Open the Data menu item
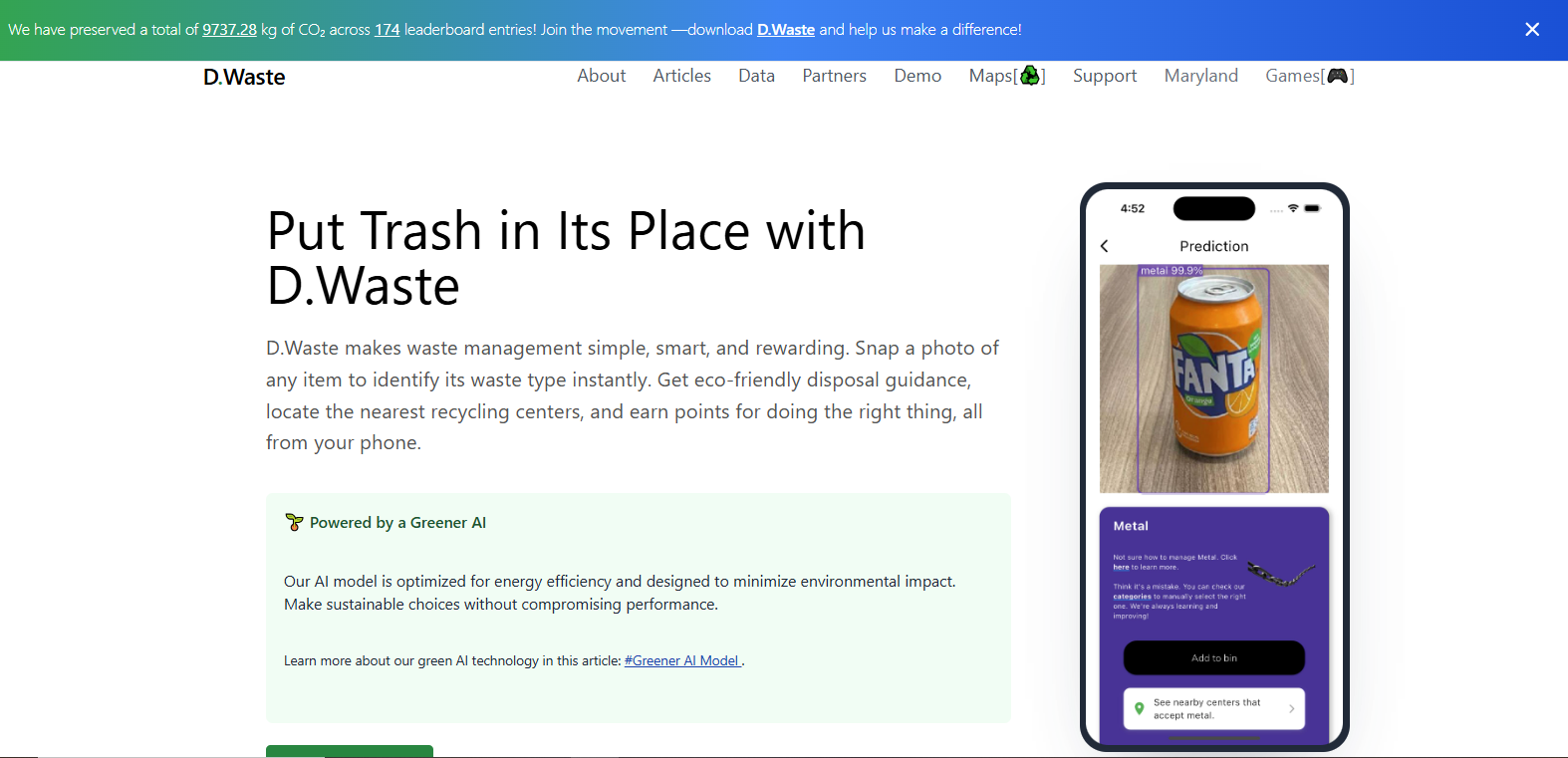This screenshot has height=758, width=1568. point(756,76)
